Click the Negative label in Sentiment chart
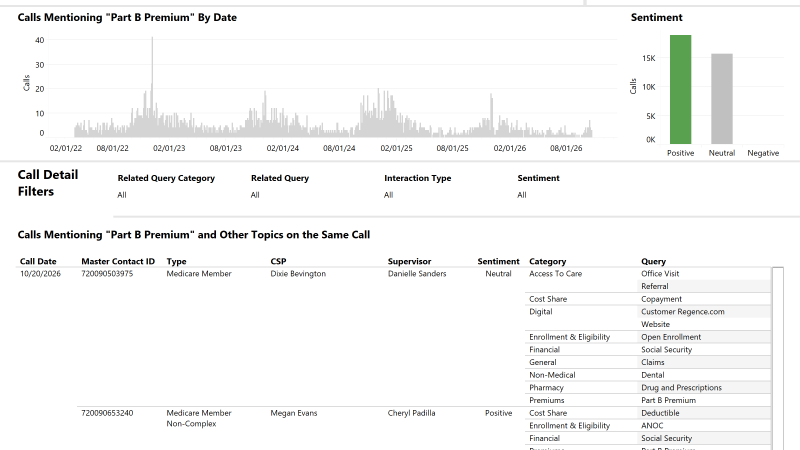800x450 pixels. point(763,153)
